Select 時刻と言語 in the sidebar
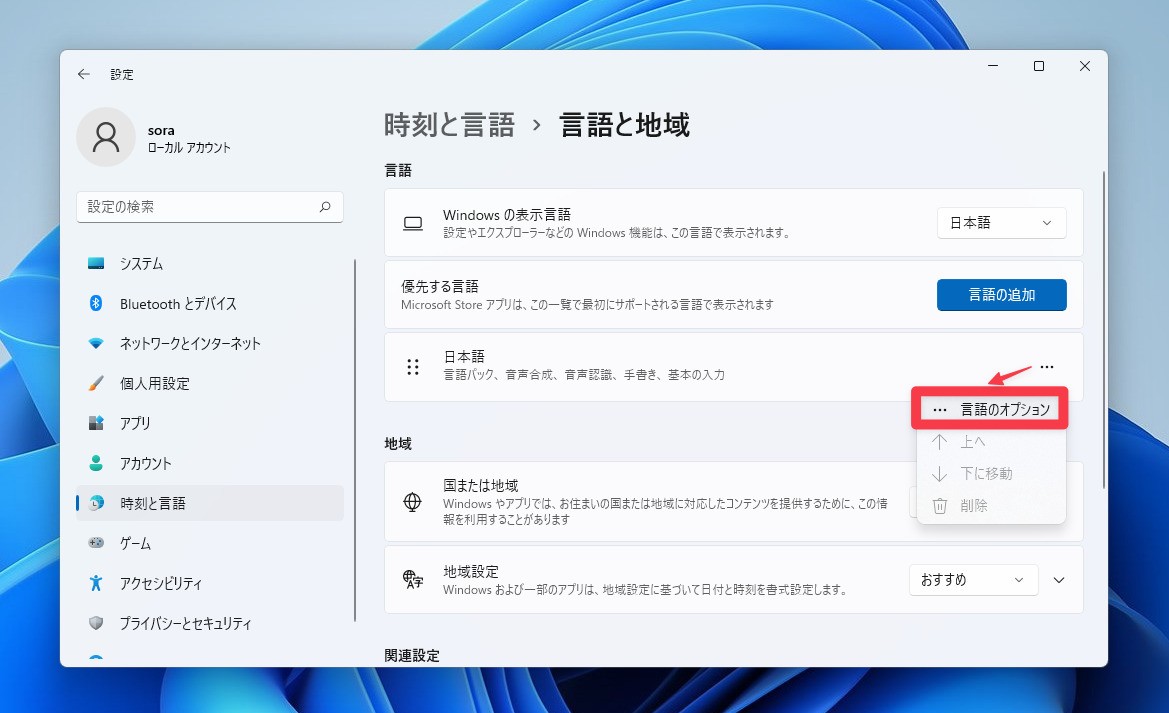Screen dimensions: 1169x713 (209, 503)
